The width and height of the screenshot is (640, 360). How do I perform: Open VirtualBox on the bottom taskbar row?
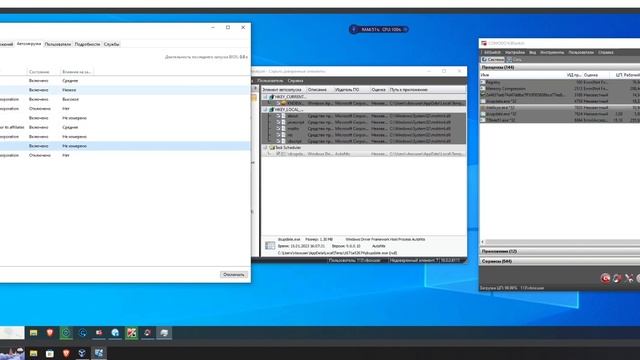point(82,353)
